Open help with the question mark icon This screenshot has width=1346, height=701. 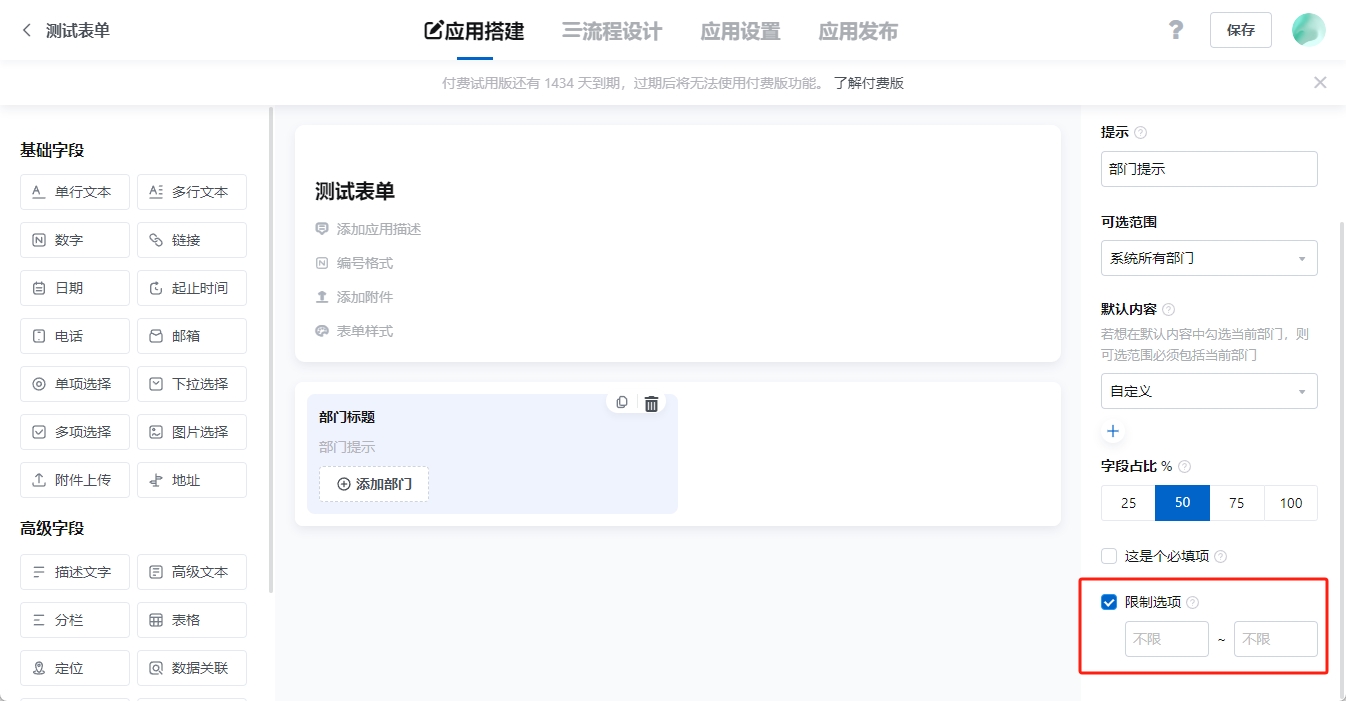(x=1176, y=29)
